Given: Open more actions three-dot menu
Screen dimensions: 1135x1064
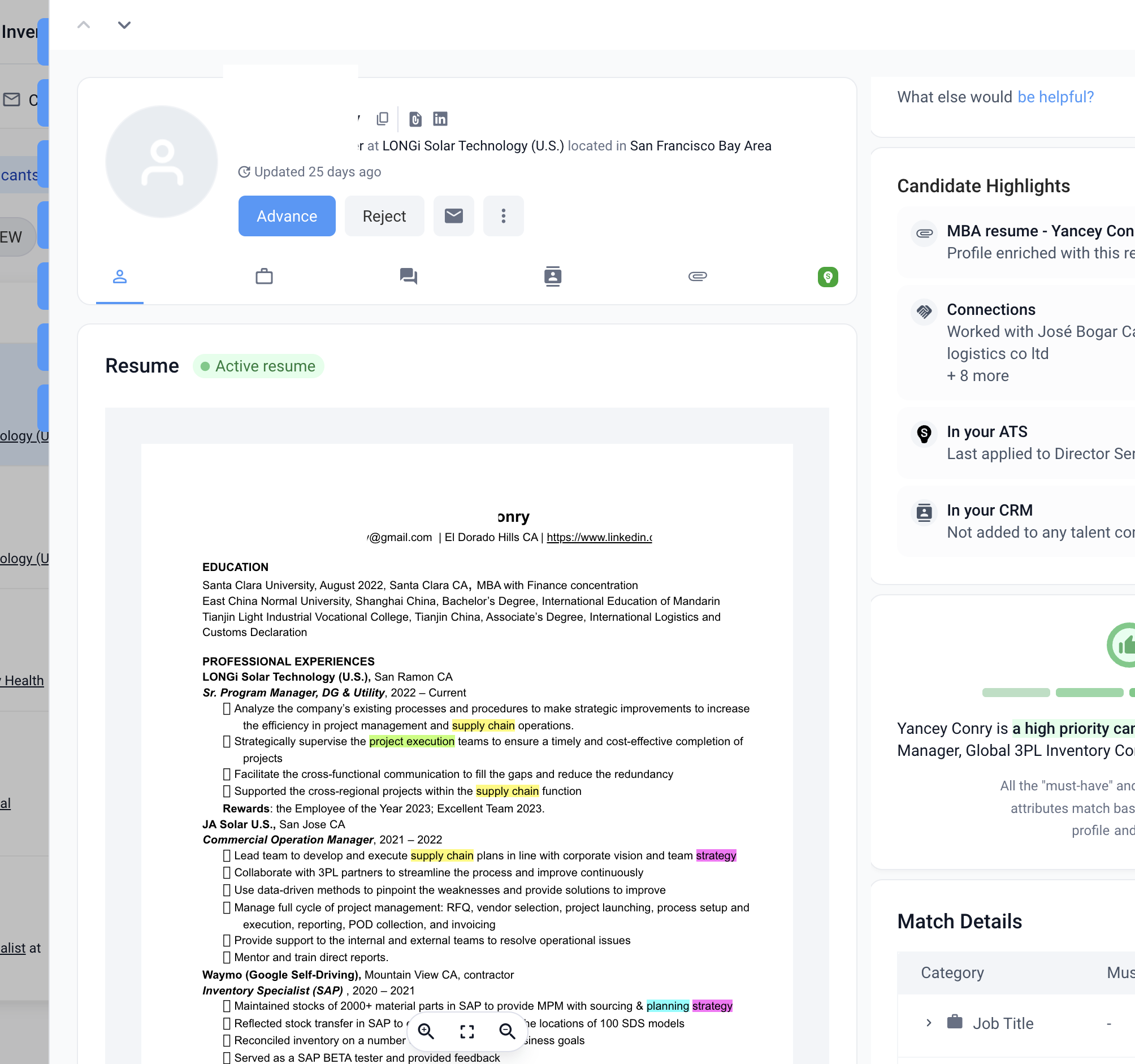Looking at the screenshot, I should point(504,216).
